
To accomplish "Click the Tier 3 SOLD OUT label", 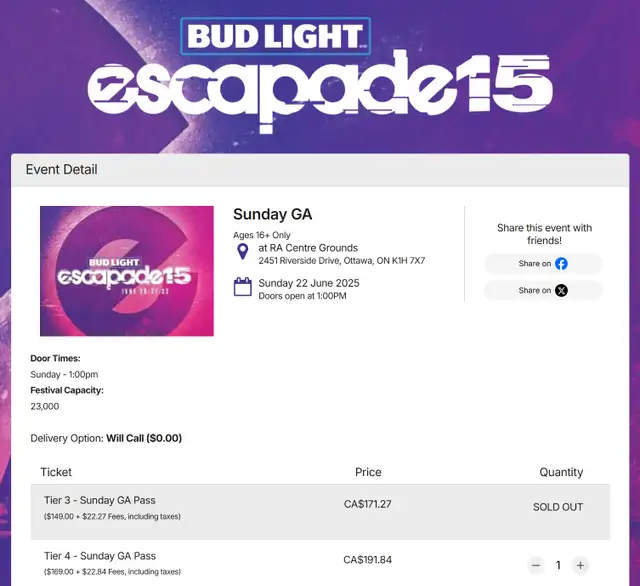I will [558, 507].
